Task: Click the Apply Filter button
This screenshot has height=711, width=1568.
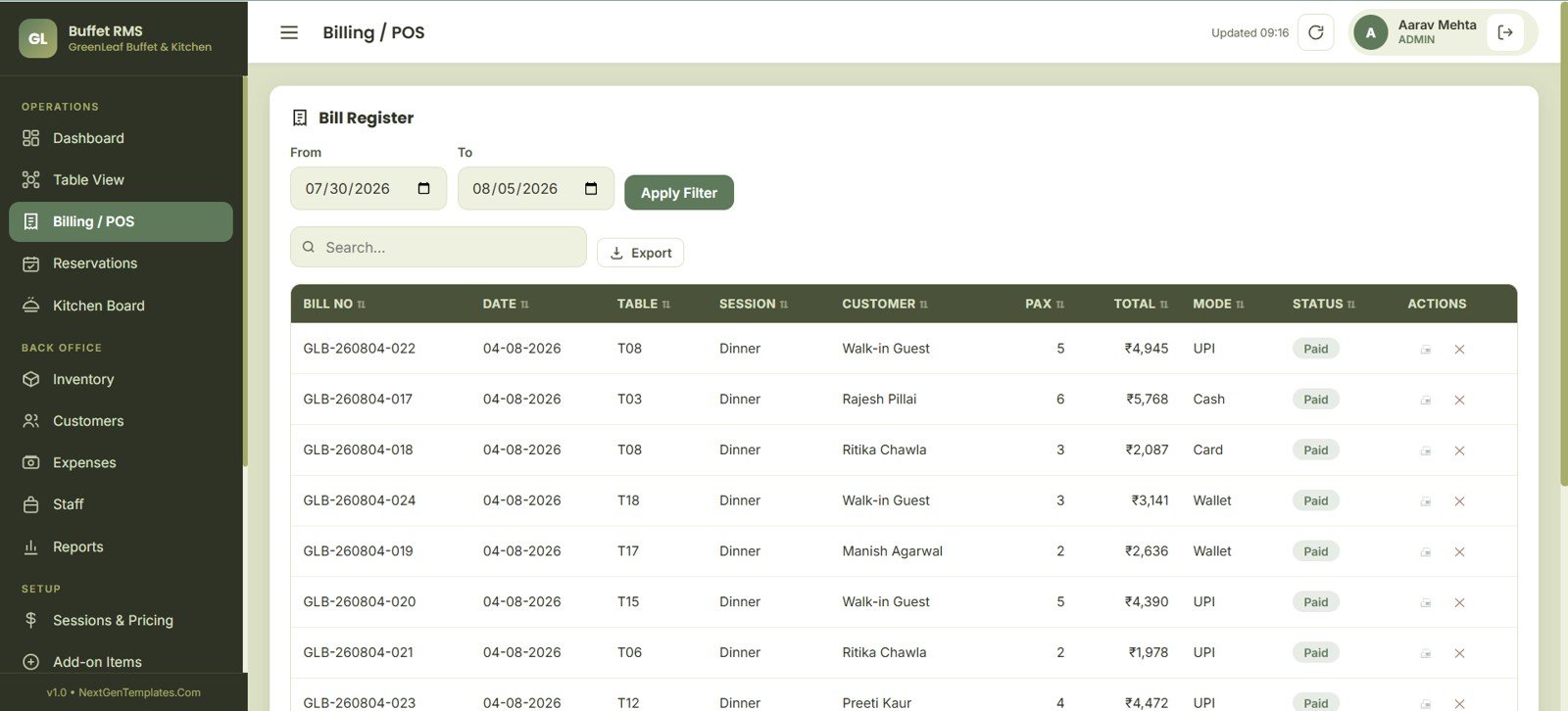Action: (x=679, y=192)
